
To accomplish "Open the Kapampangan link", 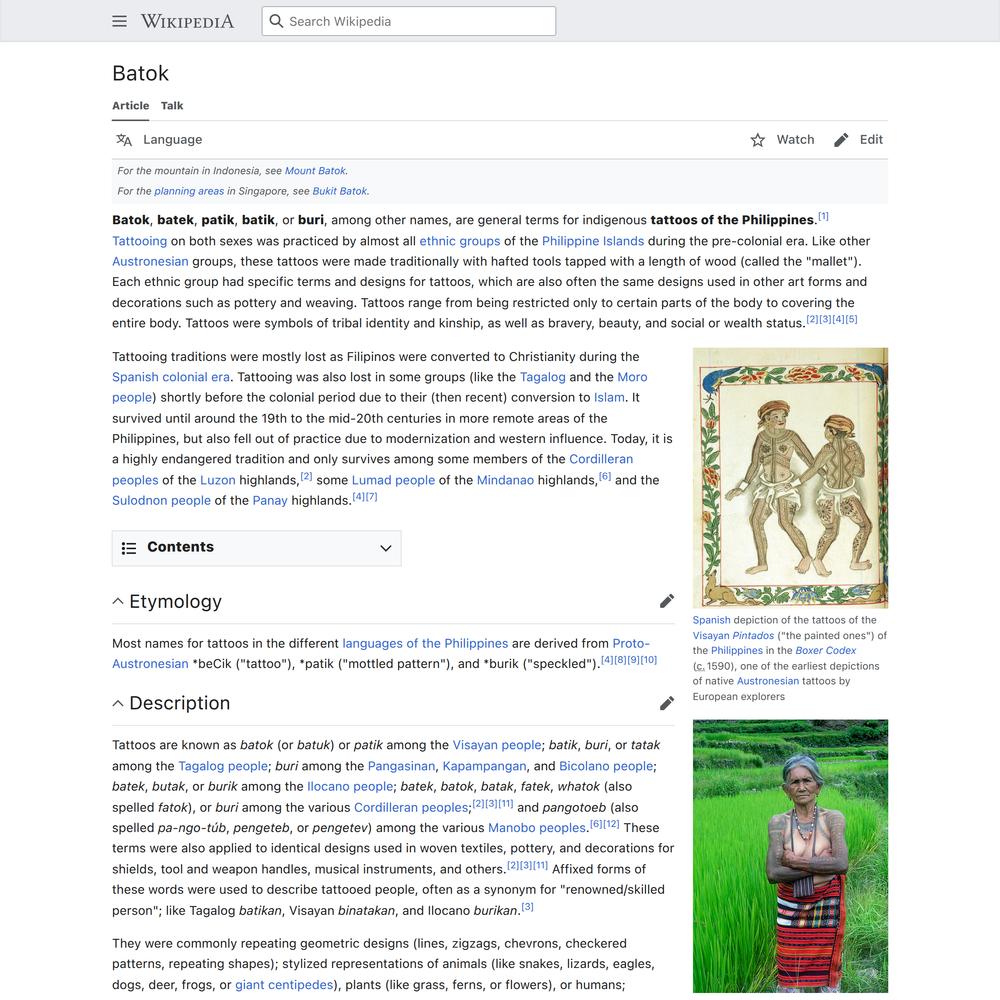I will (485, 766).
